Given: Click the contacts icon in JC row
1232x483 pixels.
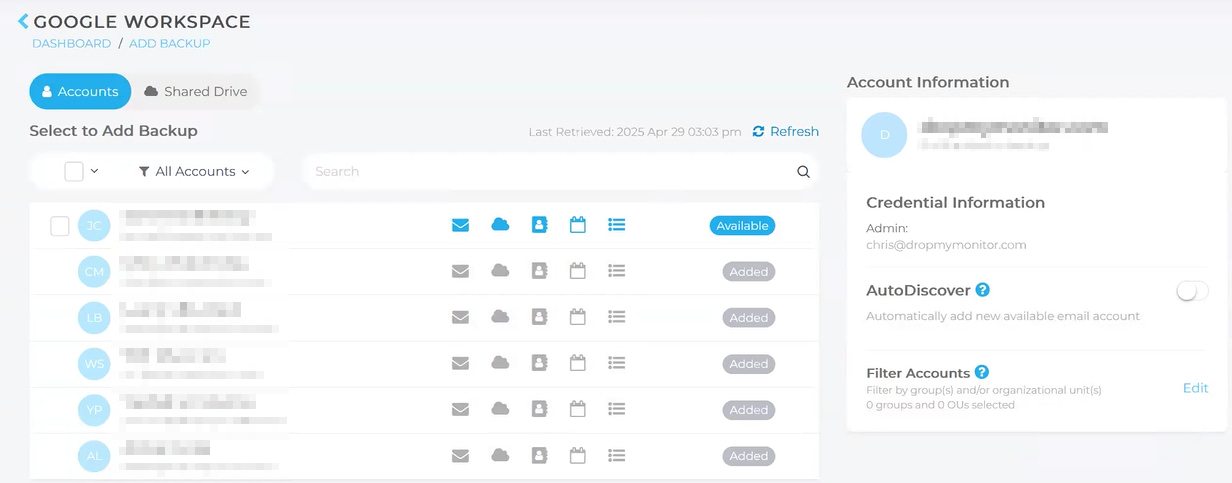Looking at the screenshot, I should pyautogui.click(x=539, y=225).
